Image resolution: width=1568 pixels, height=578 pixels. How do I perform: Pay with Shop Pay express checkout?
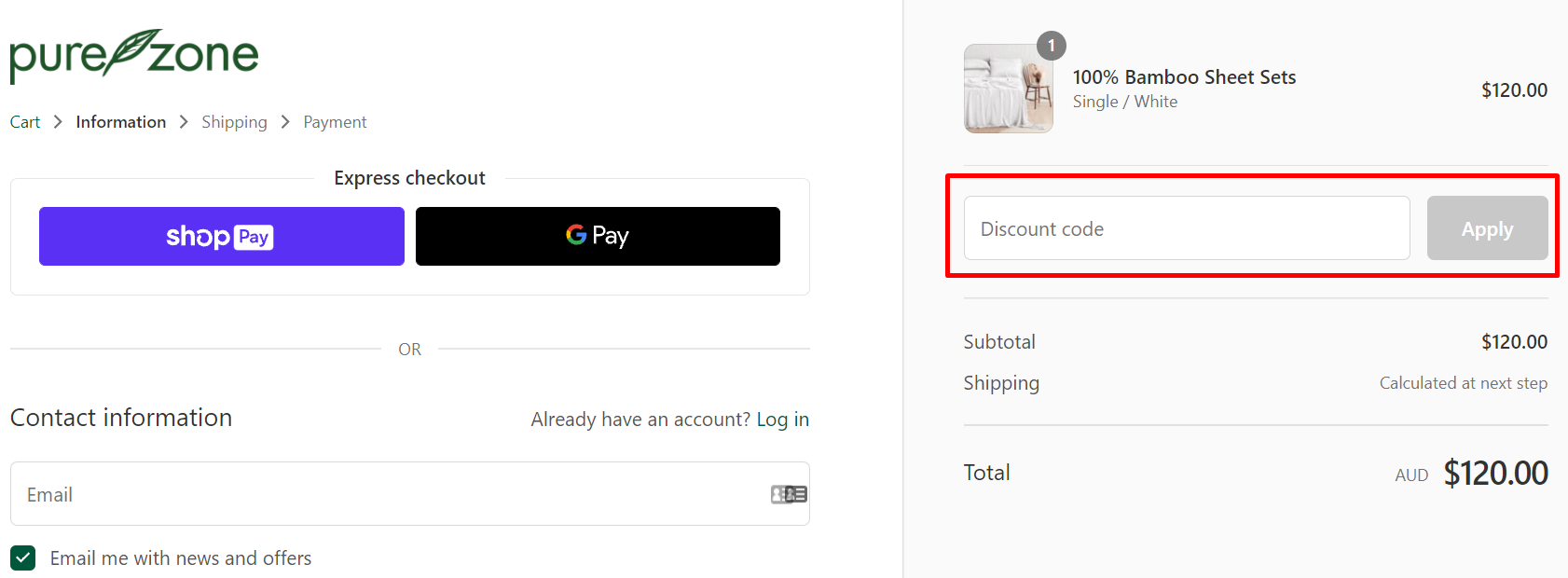coord(221,236)
